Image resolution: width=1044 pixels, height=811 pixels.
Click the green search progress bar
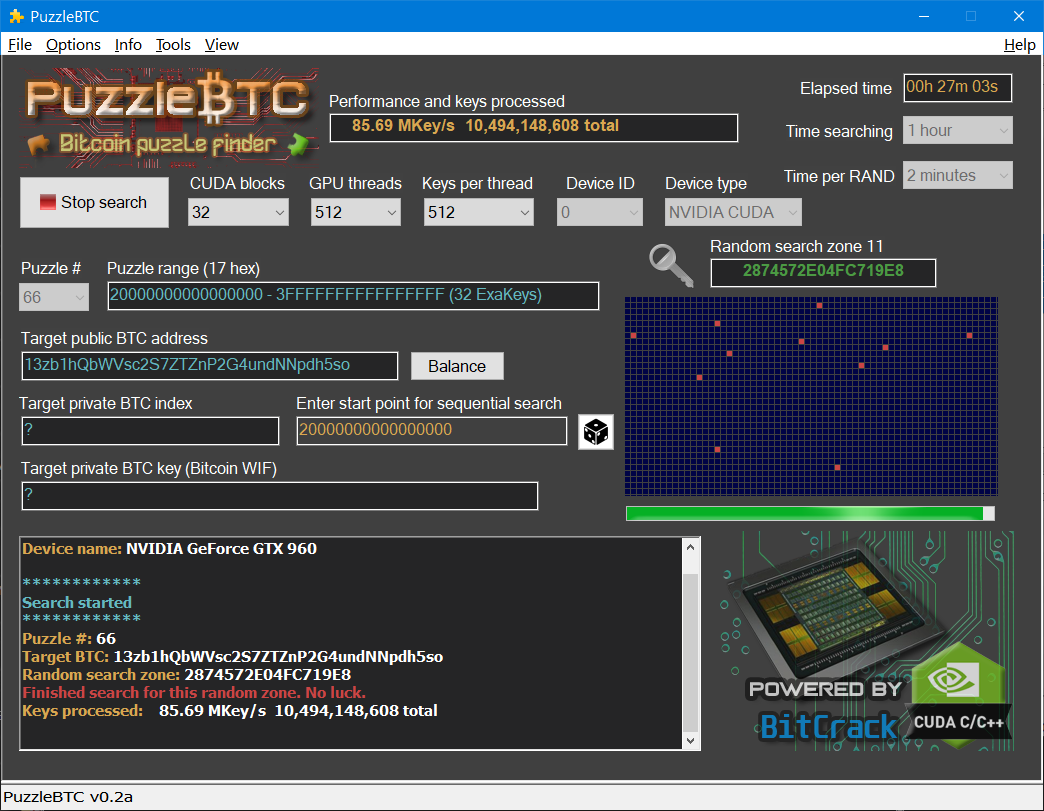[x=810, y=513]
